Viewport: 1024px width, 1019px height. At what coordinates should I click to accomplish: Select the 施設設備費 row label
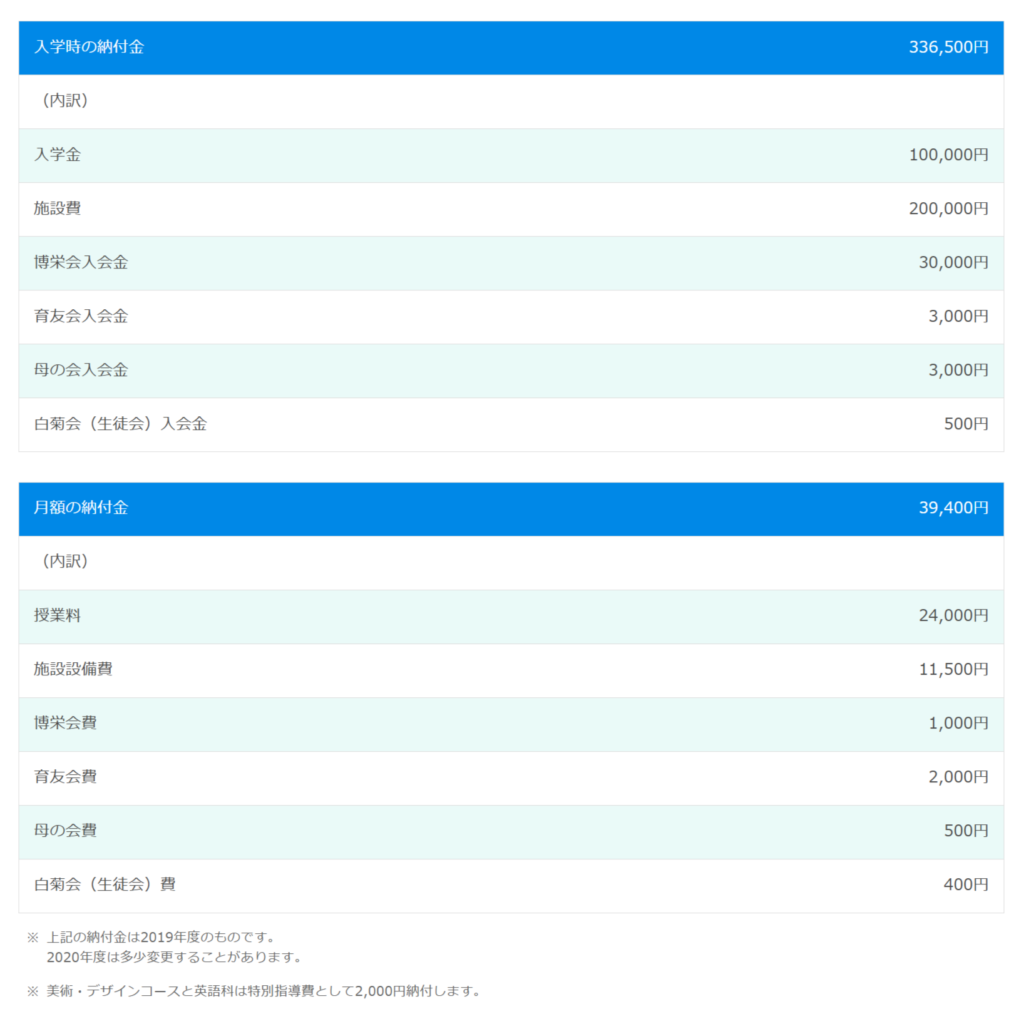point(73,669)
